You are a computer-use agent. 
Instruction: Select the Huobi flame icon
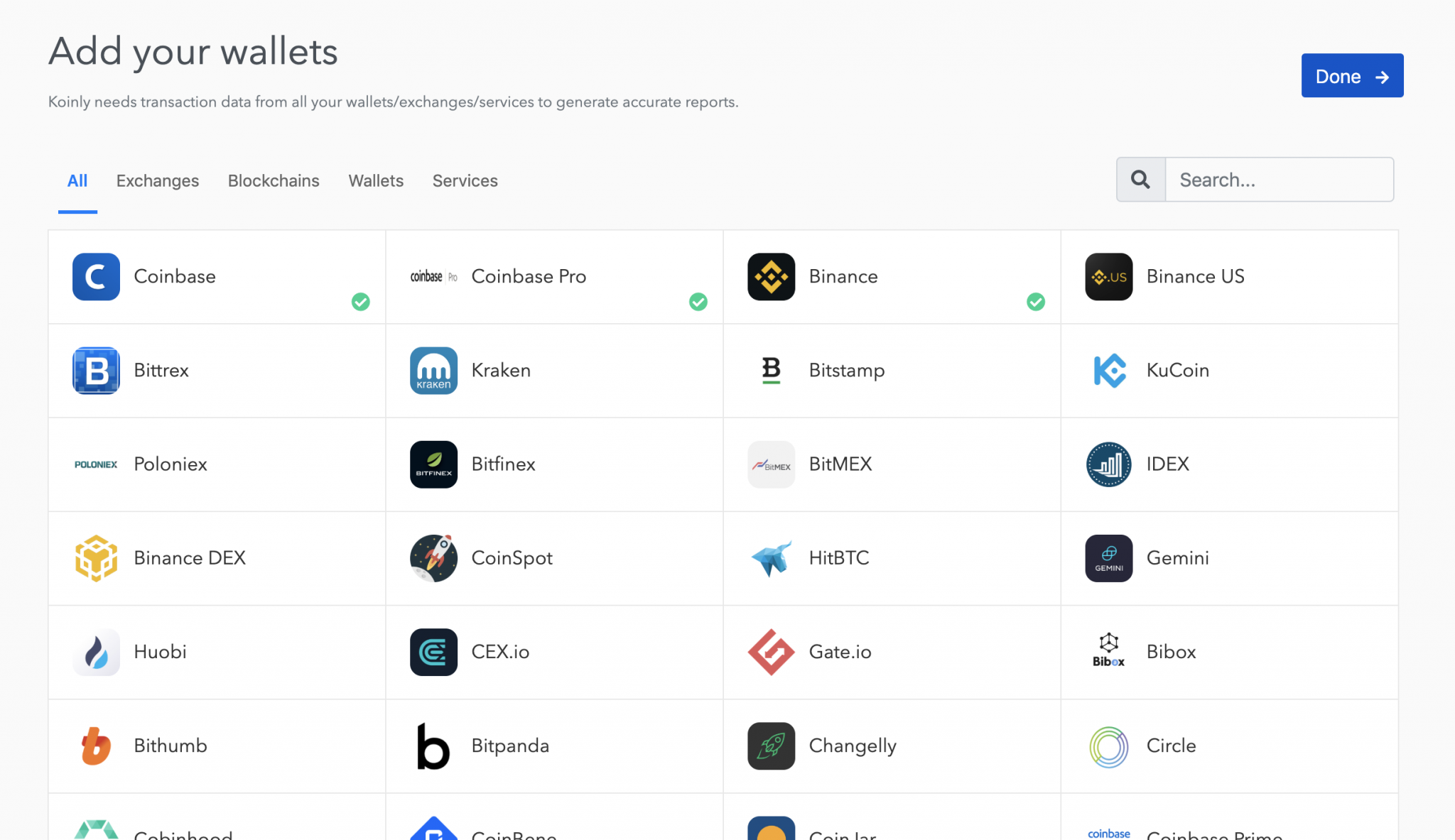pyautogui.click(x=96, y=652)
